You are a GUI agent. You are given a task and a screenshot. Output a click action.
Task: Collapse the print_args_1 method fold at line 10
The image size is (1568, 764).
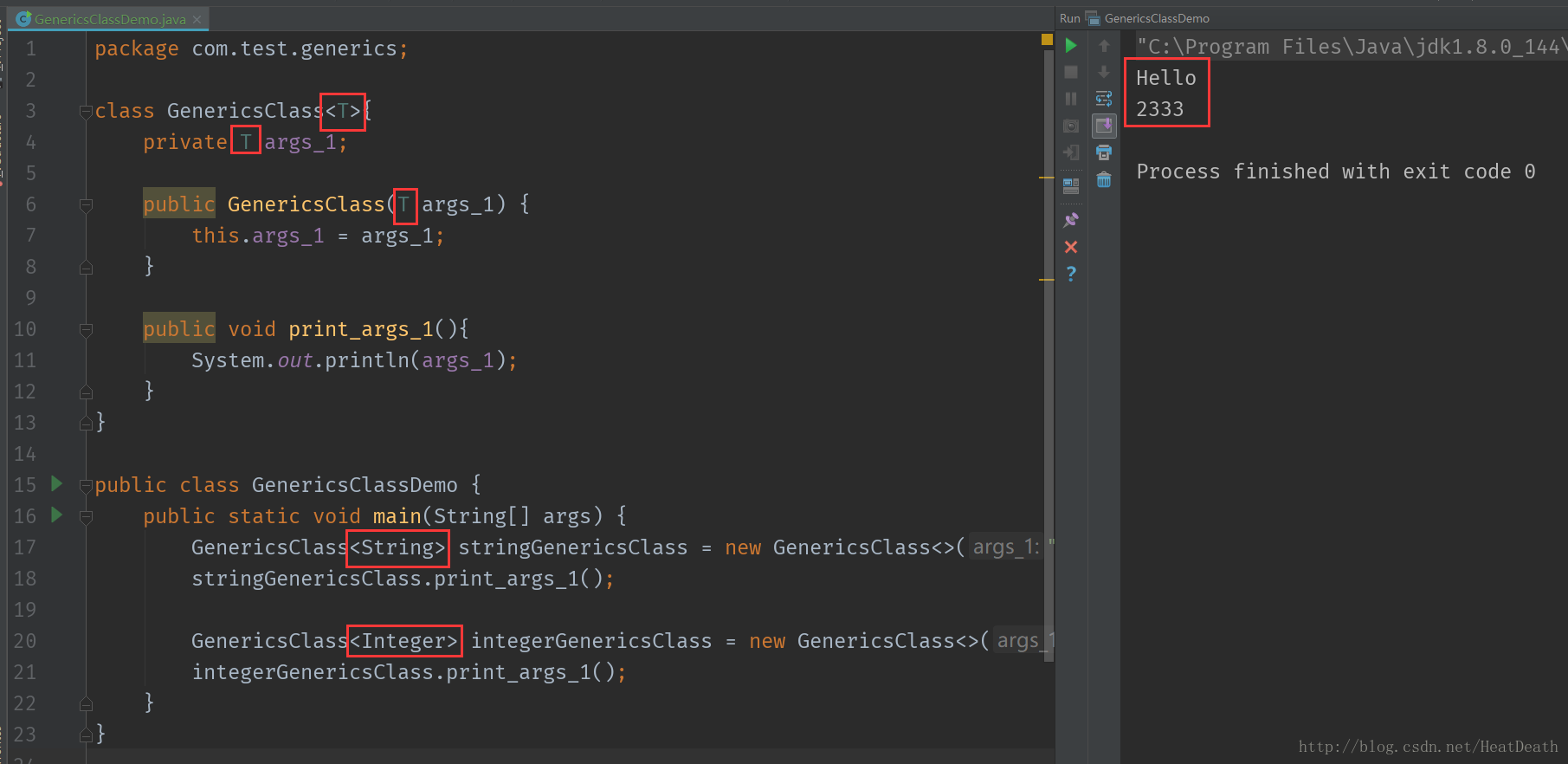point(86,330)
